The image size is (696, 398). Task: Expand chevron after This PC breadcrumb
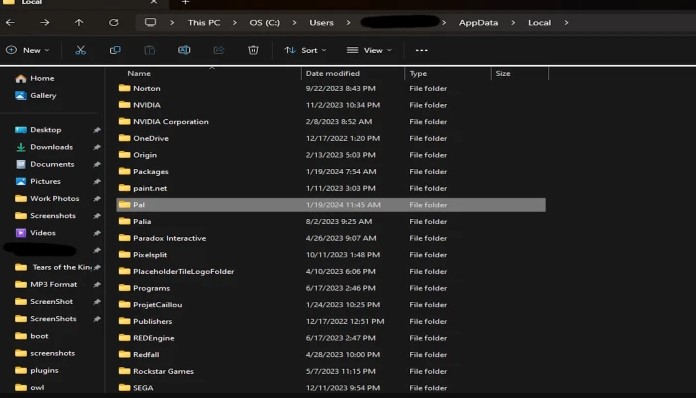point(235,23)
